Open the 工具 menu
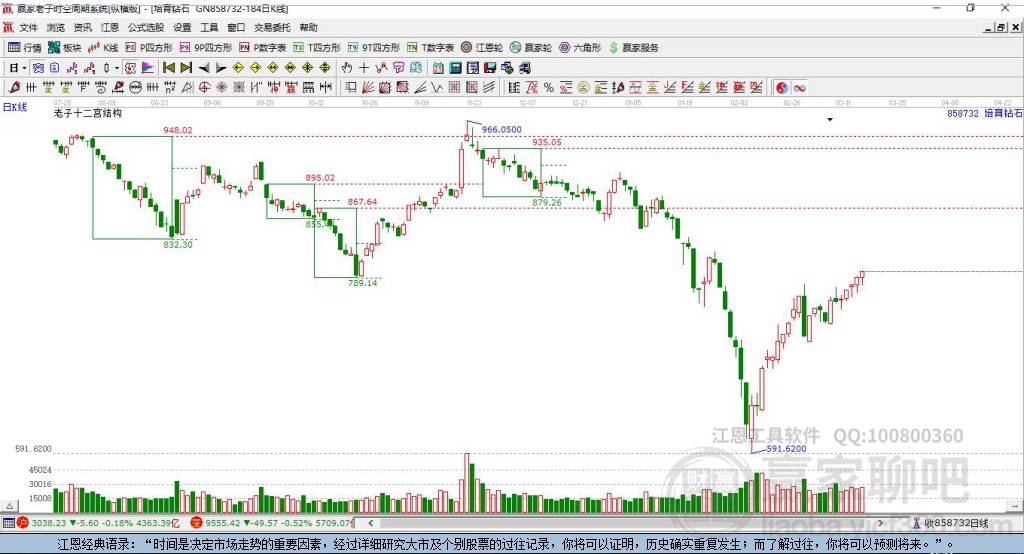 [209, 27]
